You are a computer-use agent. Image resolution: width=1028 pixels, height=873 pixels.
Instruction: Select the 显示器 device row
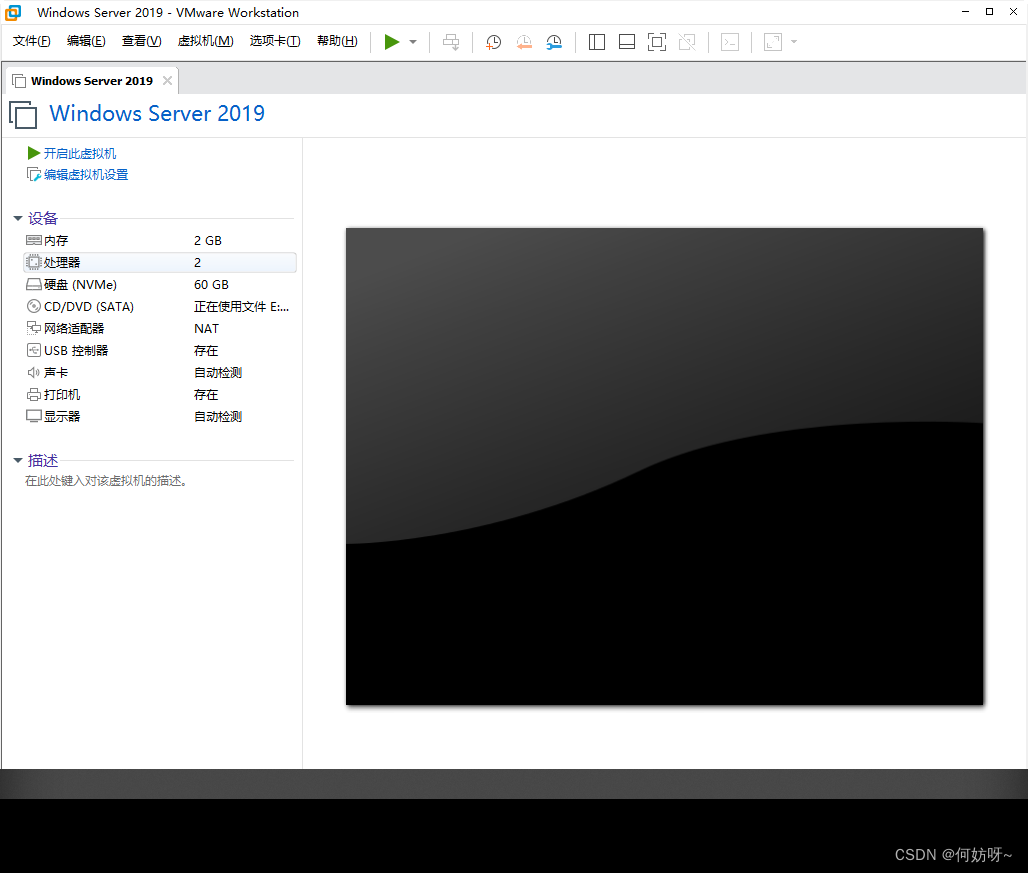pos(159,416)
